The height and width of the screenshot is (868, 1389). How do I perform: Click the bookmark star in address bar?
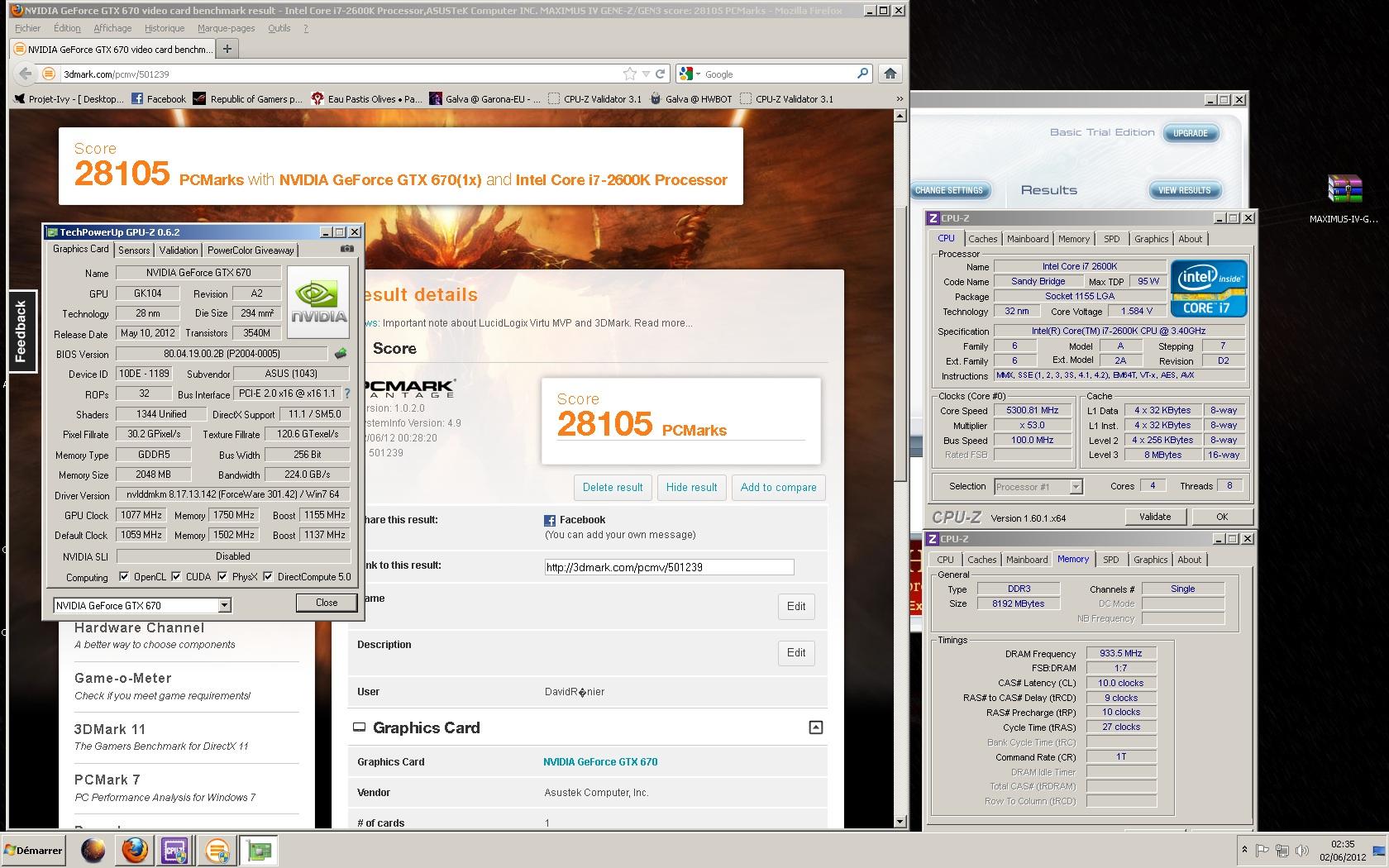pos(630,74)
